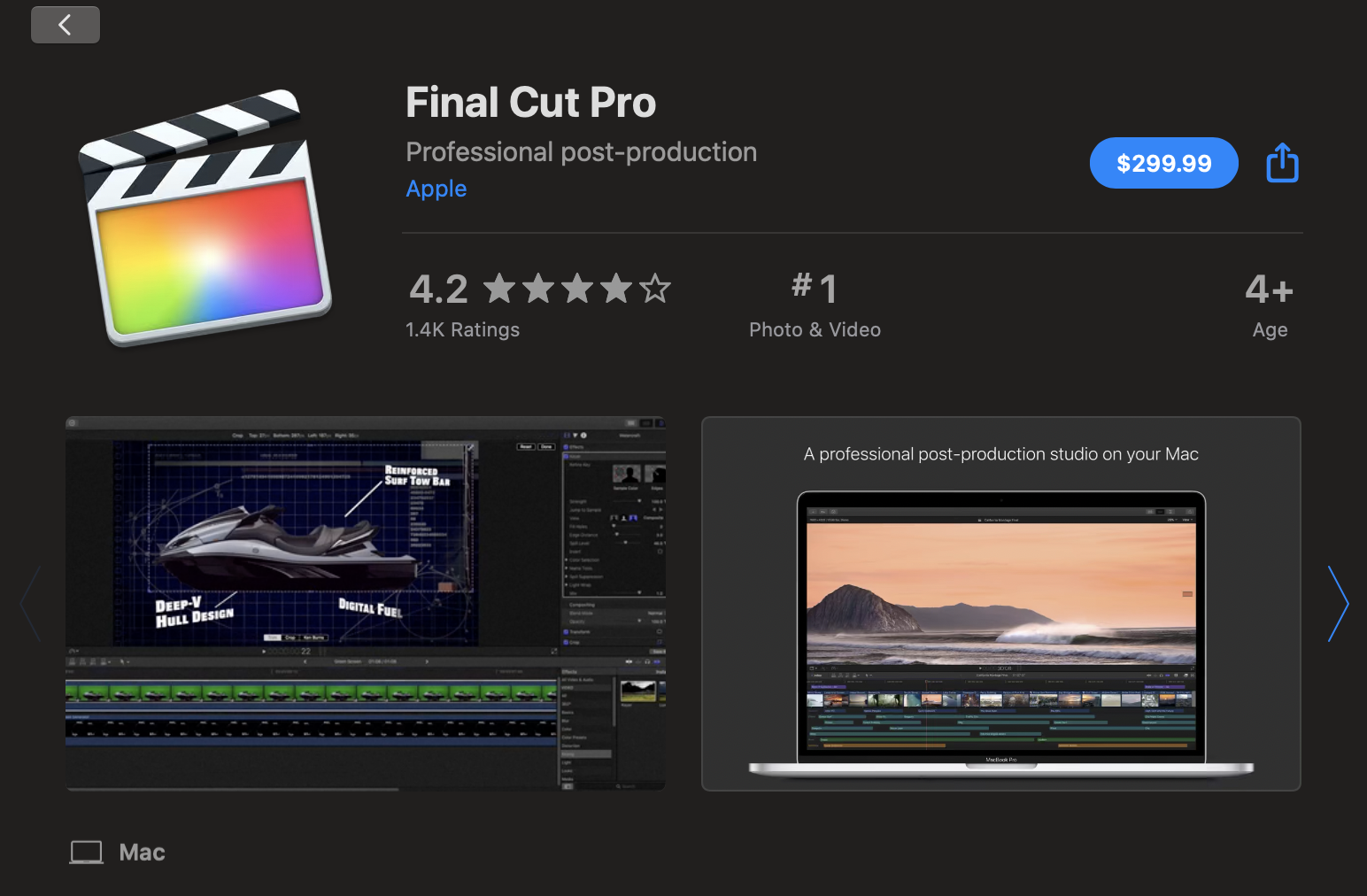
Task: Buy the app for $299.99
Action: click(x=1163, y=163)
